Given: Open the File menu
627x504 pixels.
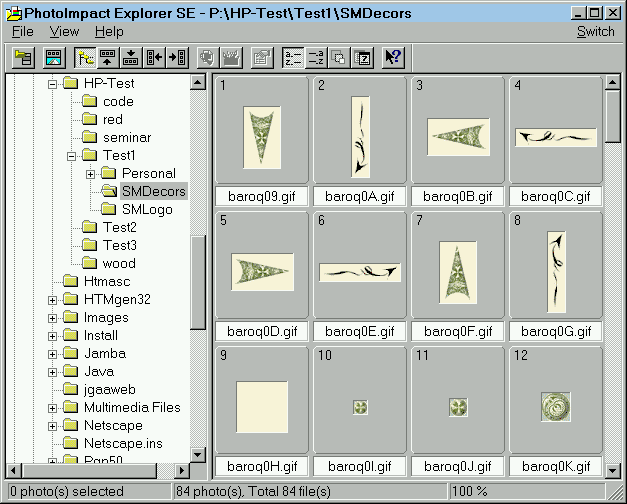Looking at the screenshot, I should pos(22,32).
